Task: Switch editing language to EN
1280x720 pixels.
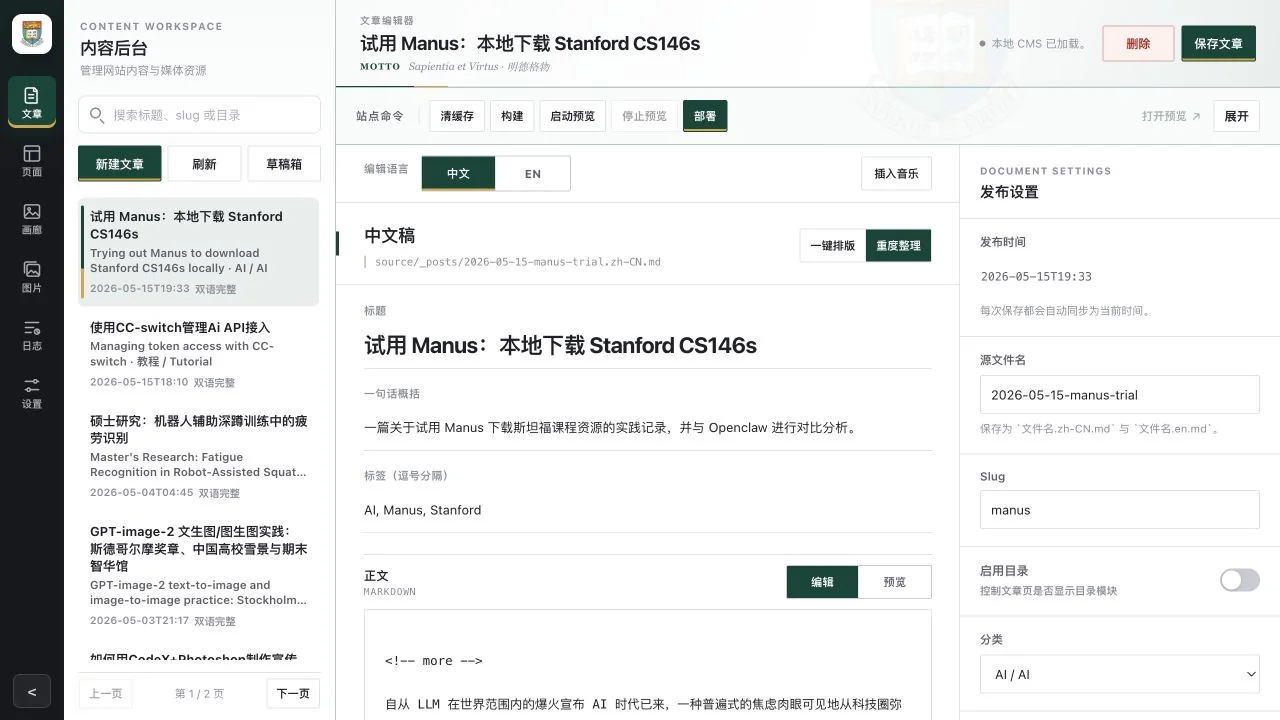Action: pyautogui.click(x=533, y=173)
